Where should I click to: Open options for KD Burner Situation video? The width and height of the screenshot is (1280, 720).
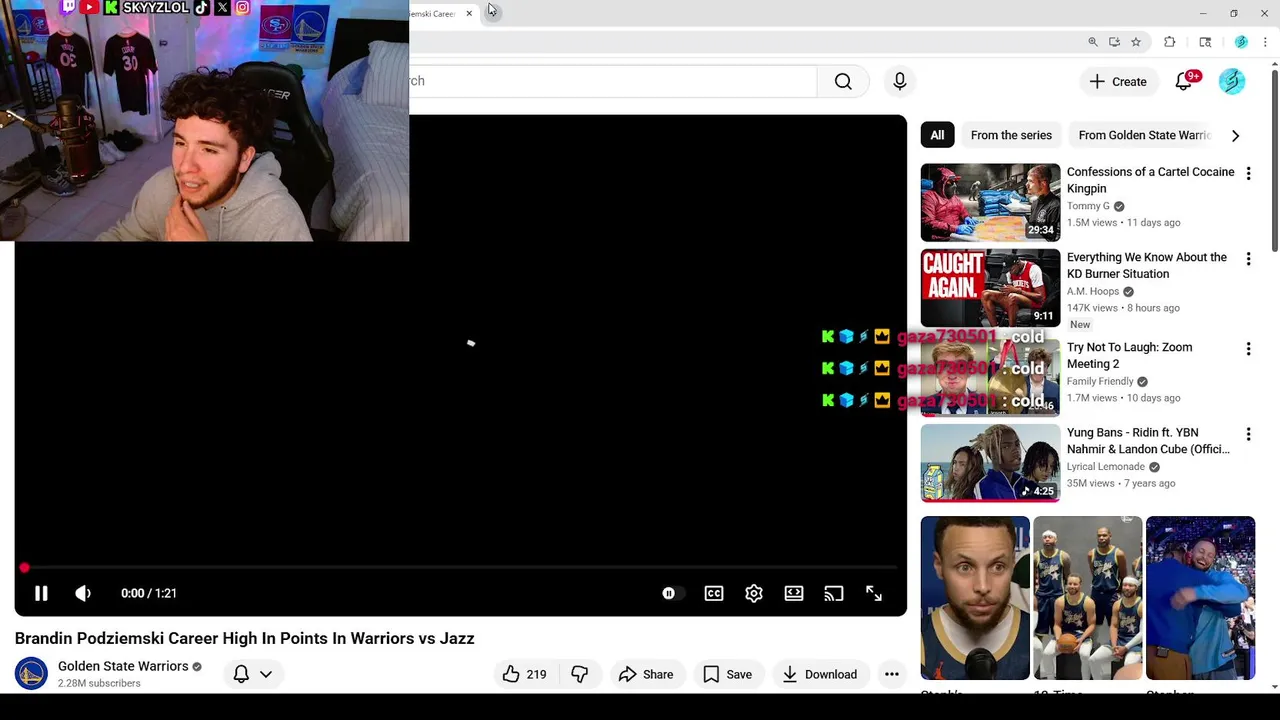point(1248,259)
